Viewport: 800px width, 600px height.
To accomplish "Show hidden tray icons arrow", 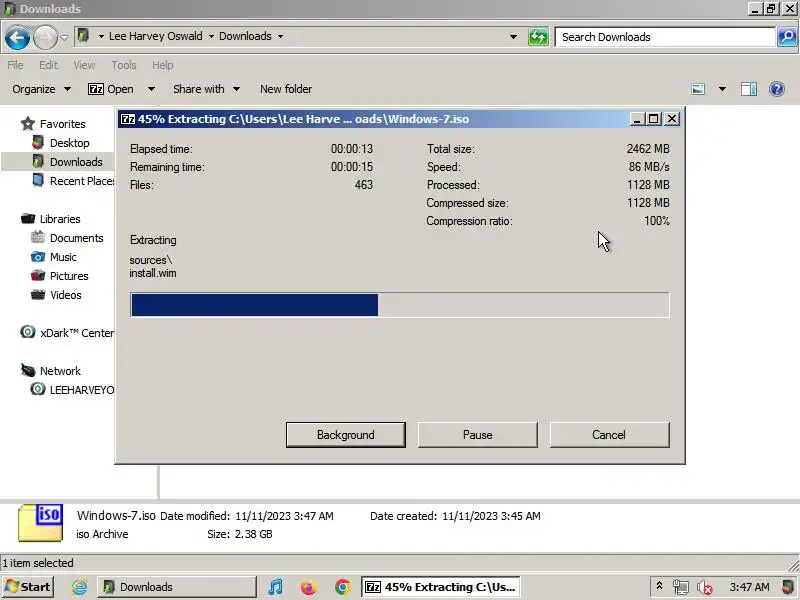I will pyautogui.click(x=659, y=586).
